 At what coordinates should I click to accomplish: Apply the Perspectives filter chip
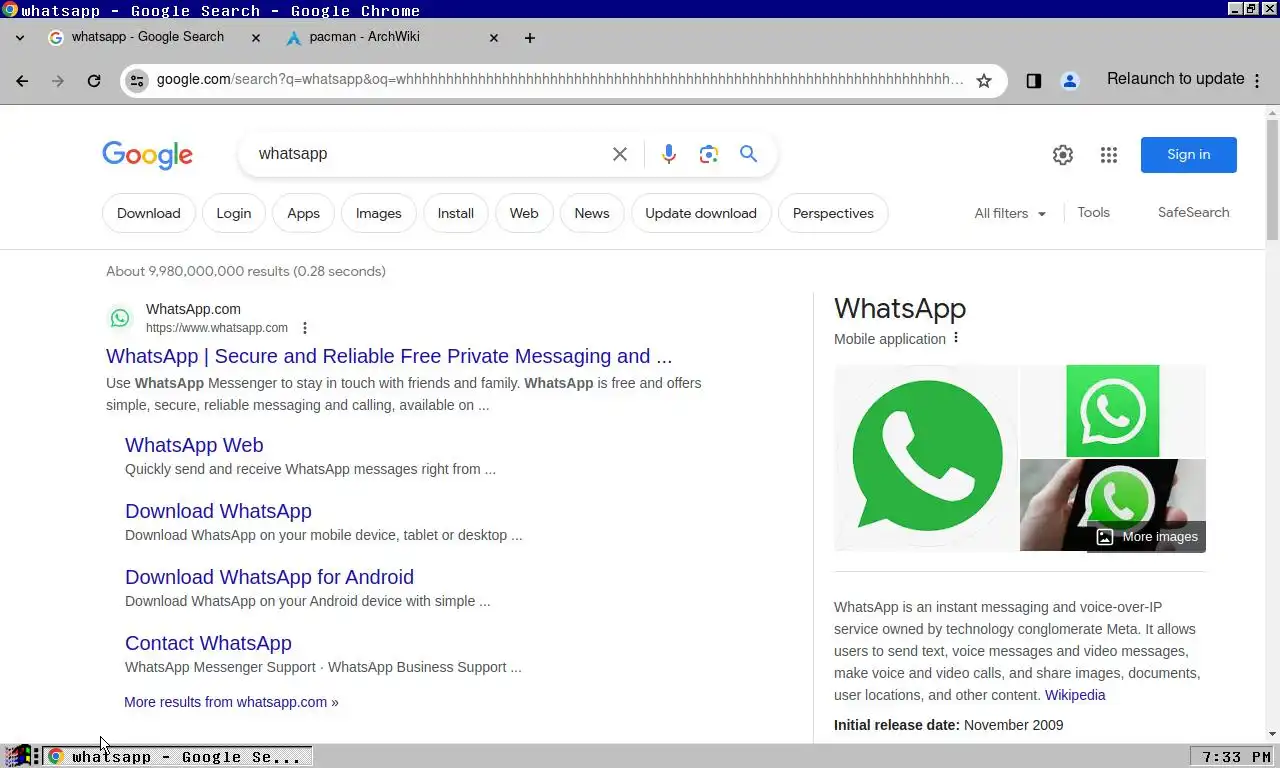[833, 213]
